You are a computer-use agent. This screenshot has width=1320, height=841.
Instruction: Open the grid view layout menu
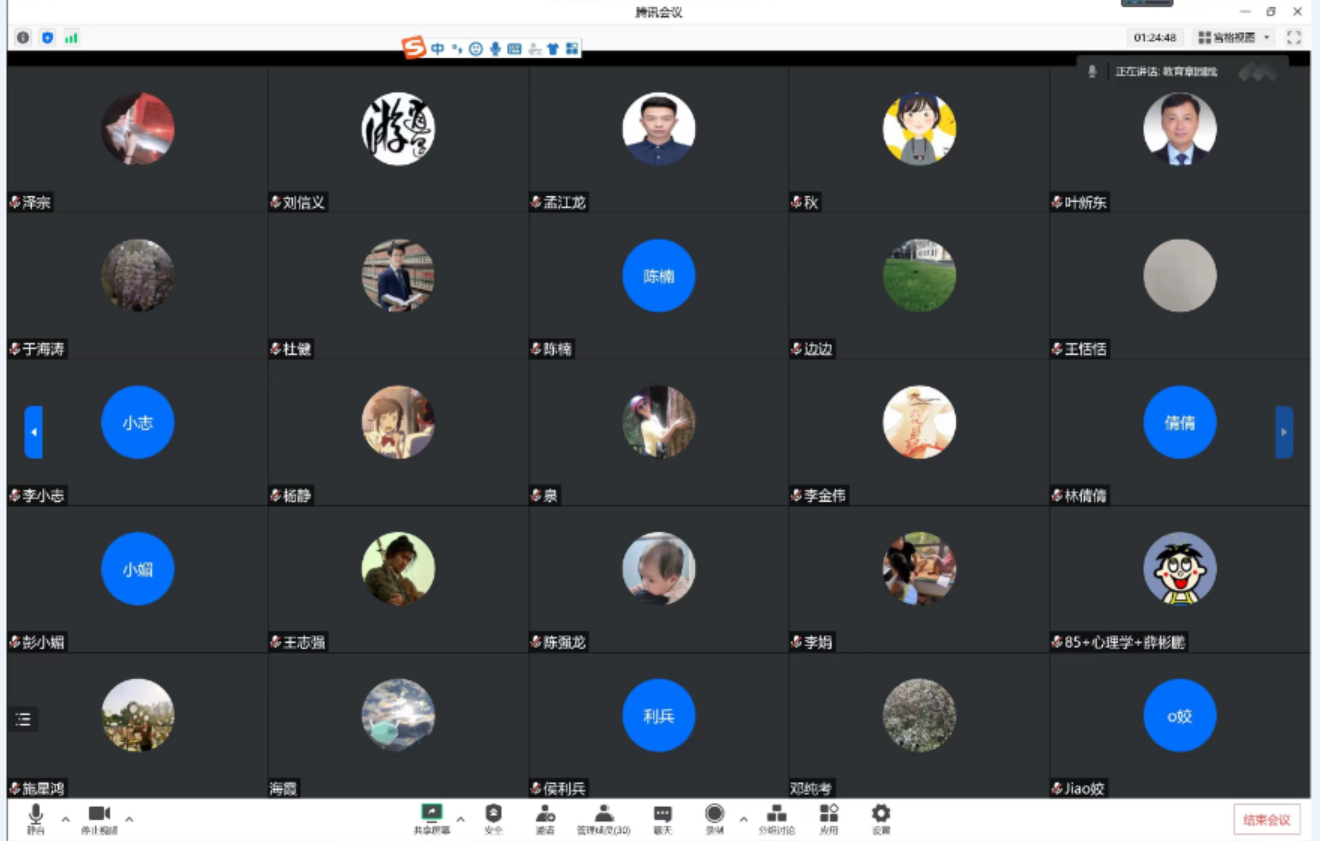pos(1234,38)
